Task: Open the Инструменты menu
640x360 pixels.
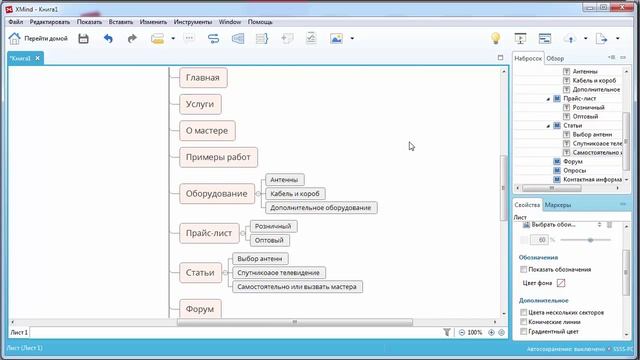Action: [193, 22]
